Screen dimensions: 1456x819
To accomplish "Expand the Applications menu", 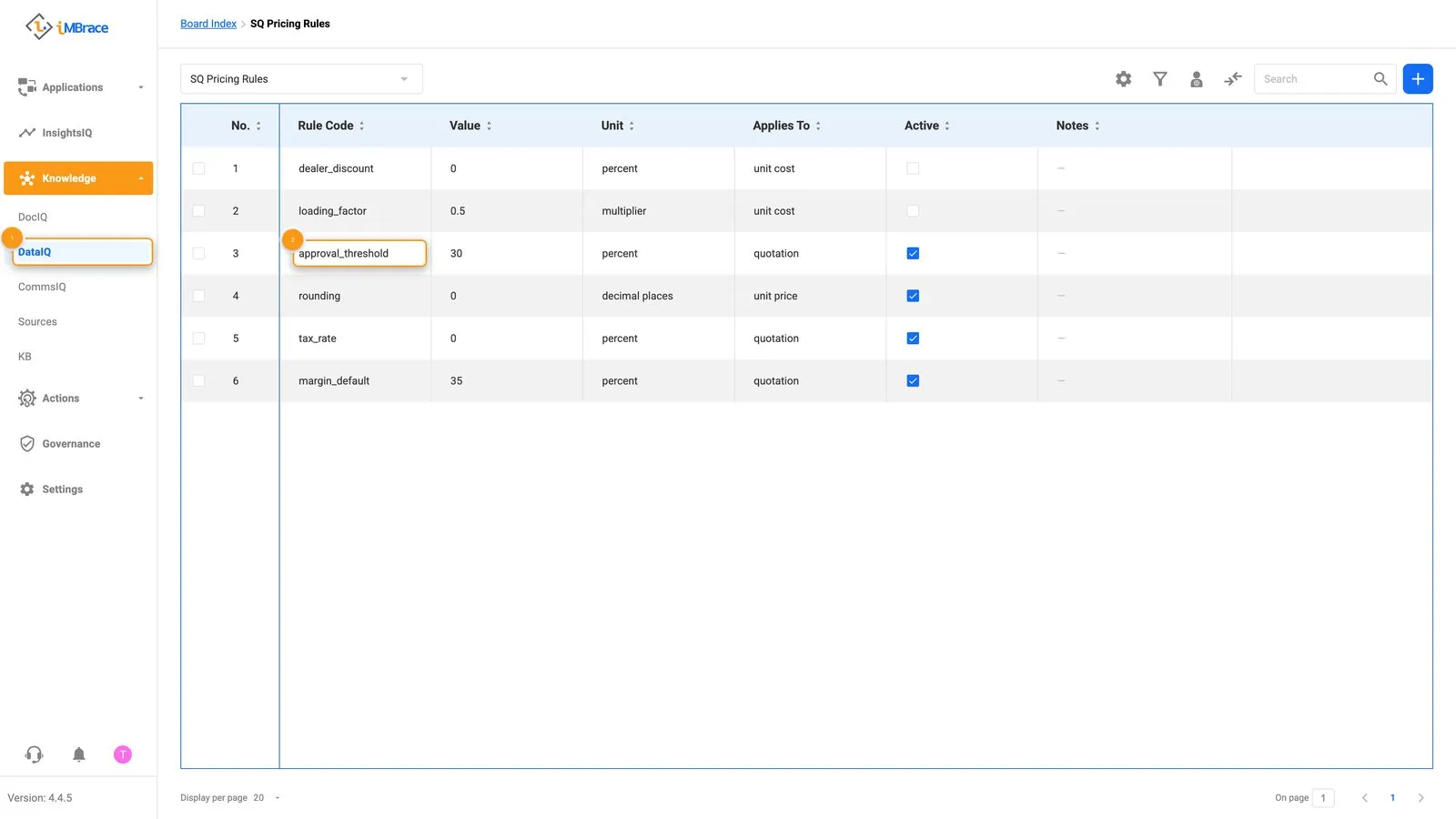I will click(x=80, y=87).
